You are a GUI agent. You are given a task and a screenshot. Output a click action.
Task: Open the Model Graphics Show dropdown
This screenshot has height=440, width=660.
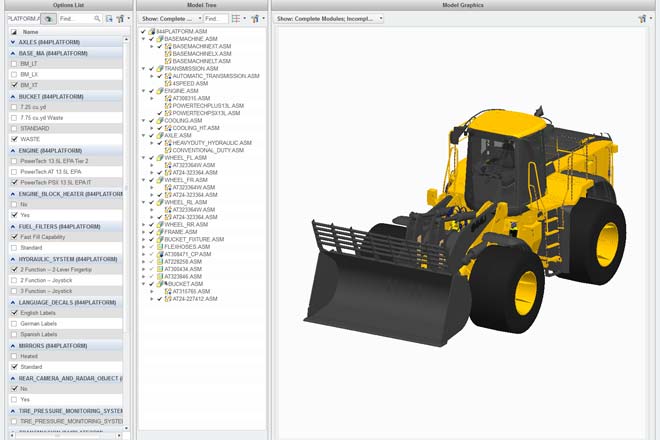tap(329, 19)
